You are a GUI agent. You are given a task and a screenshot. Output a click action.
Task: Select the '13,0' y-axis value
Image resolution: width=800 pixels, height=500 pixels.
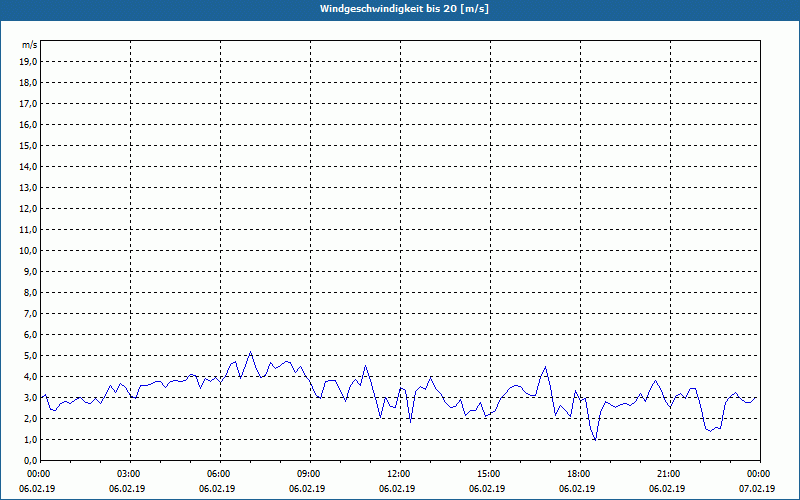(28, 188)
